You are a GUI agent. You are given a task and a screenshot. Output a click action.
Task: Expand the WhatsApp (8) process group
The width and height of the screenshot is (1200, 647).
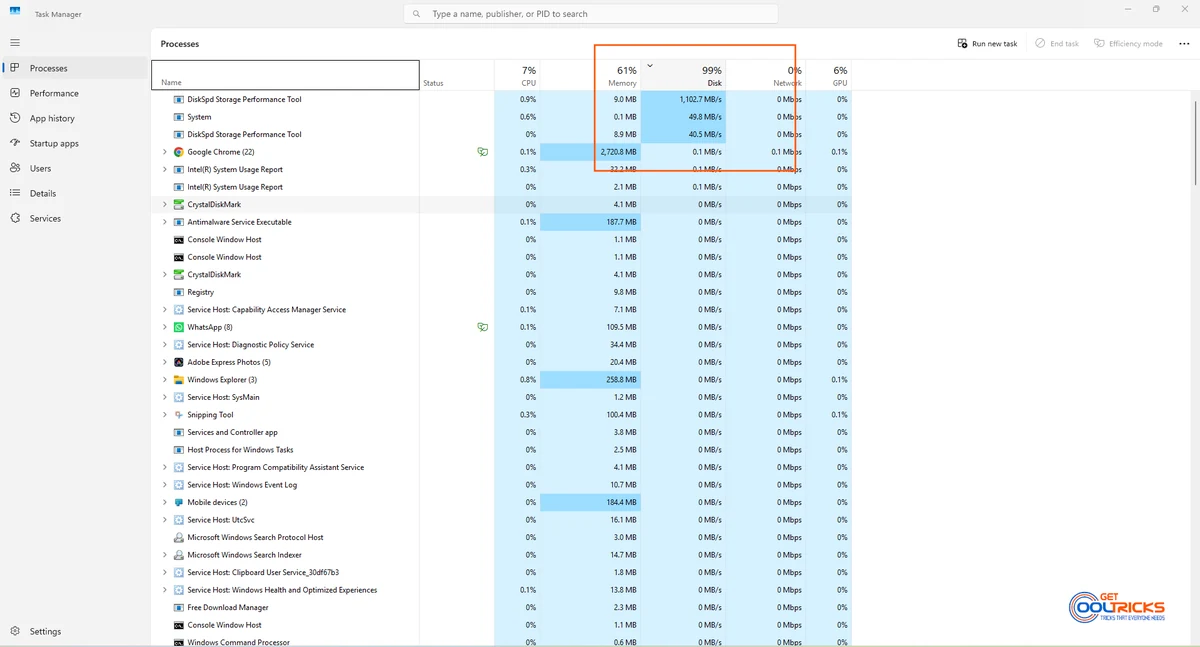[165, 327]
